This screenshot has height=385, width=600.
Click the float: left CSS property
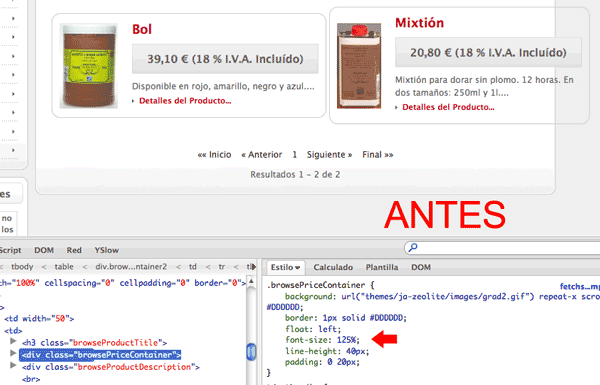click(313, 329)
